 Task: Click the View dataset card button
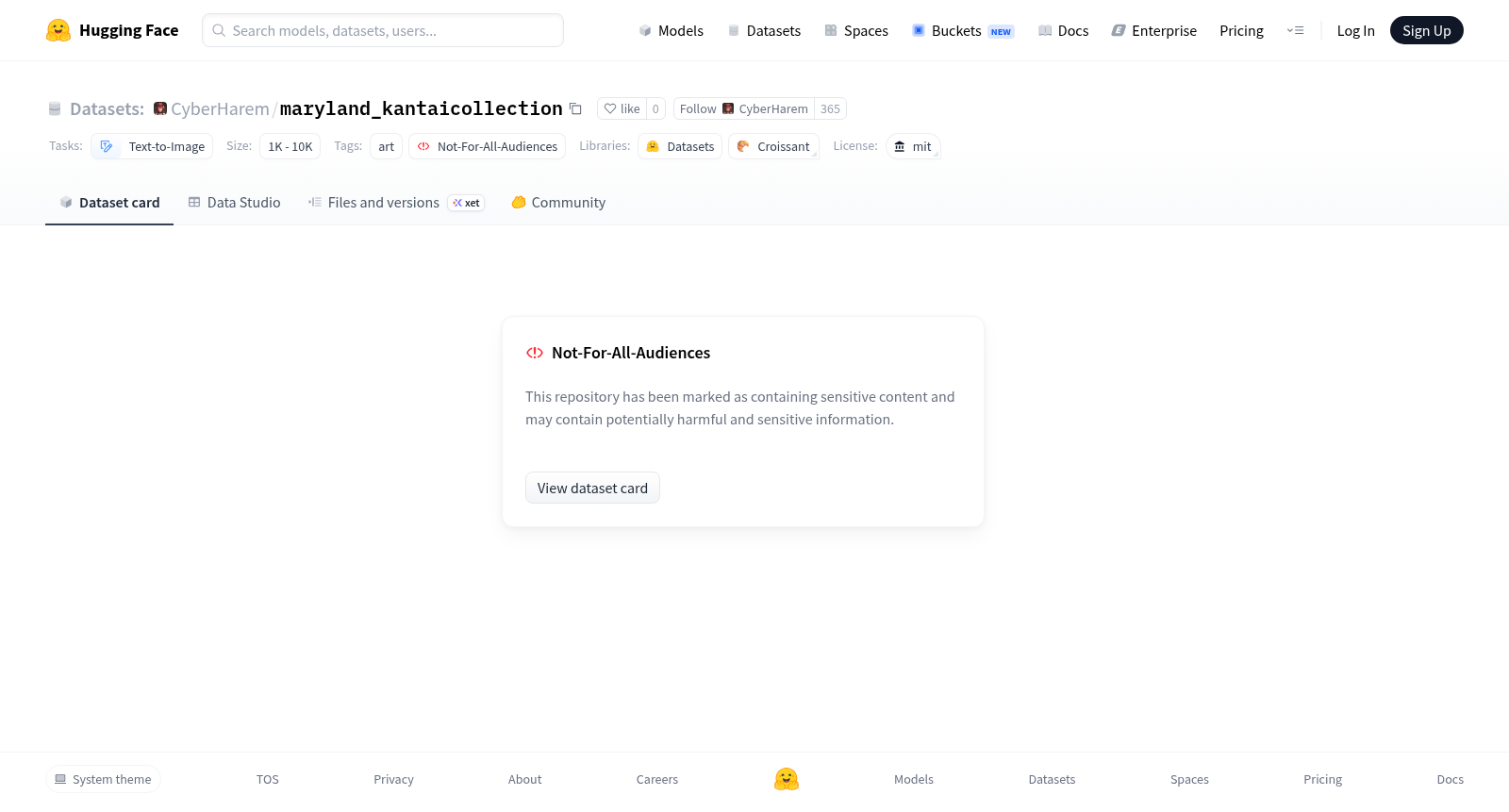click(x=592, y=488)
